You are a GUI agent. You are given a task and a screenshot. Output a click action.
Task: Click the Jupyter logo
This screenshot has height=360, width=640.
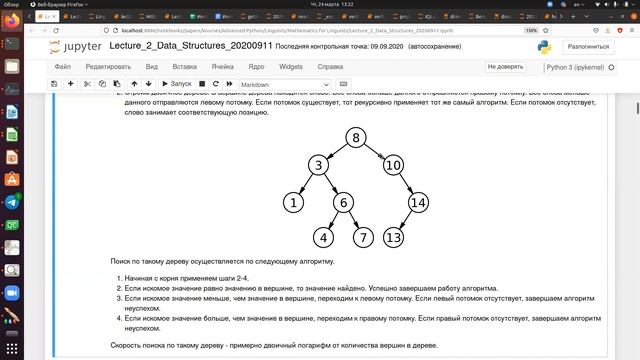76,47
